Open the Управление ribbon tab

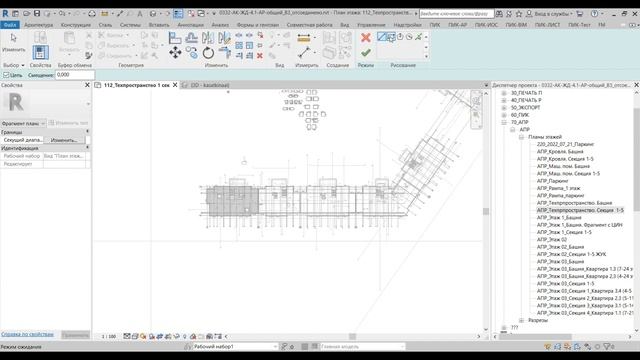[371, 25]
